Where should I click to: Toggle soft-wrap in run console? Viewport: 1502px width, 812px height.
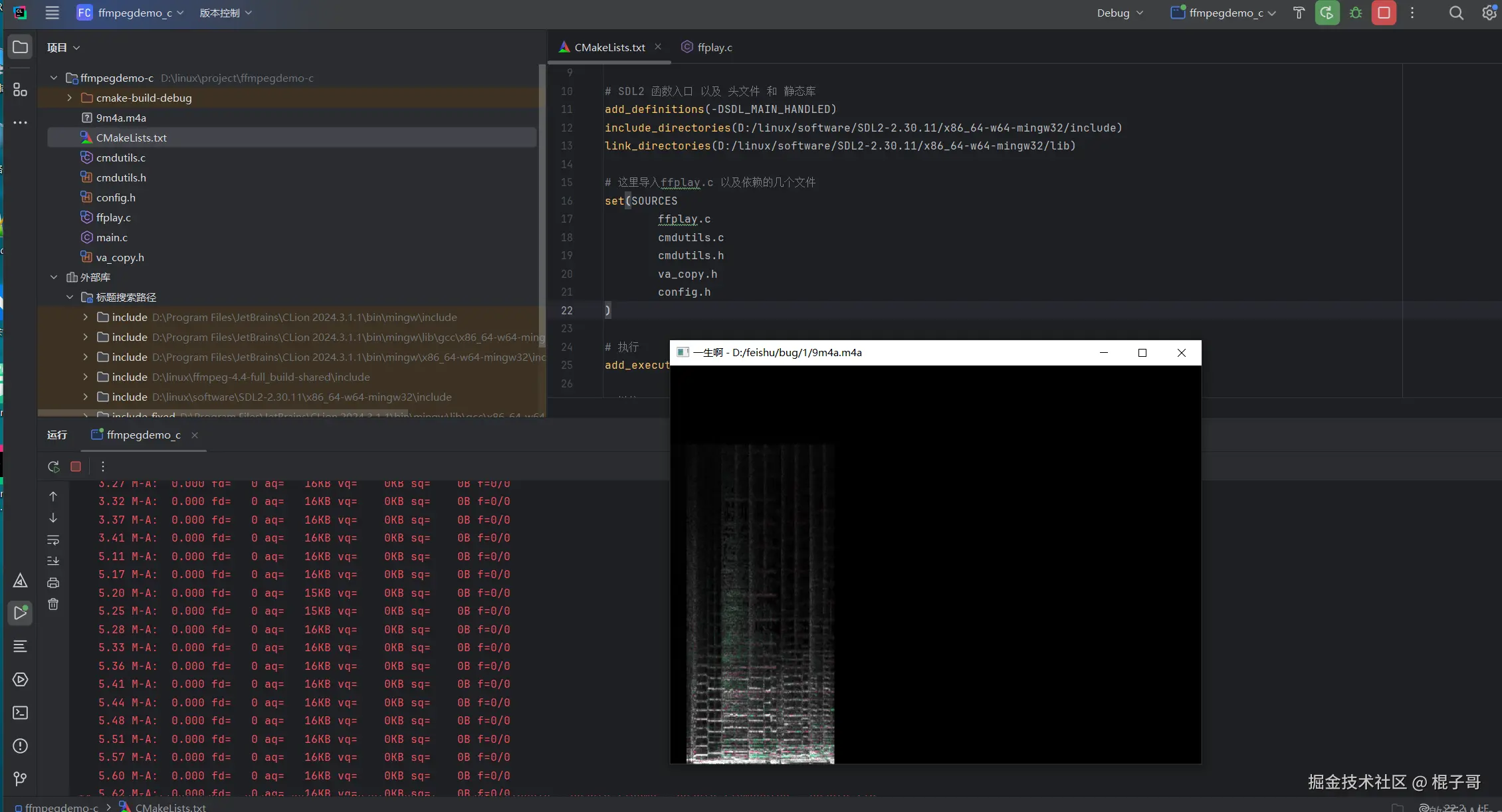tap(53, 540)
